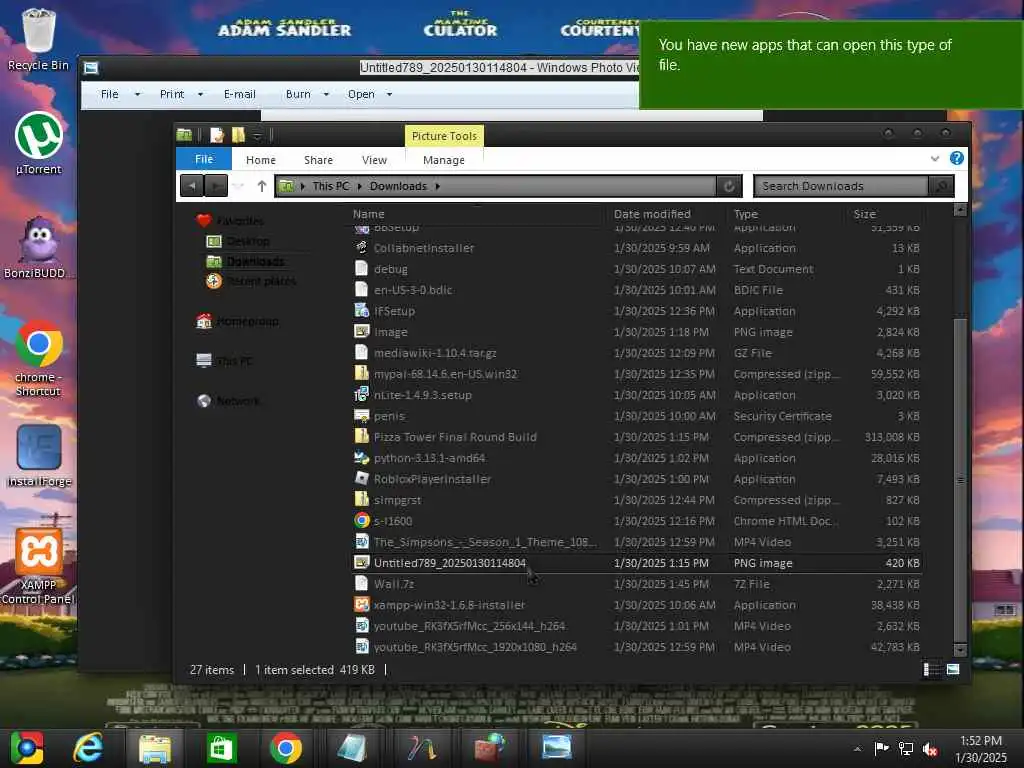Expand the arrow after This PC in address bar
The height and width of the screenshot is (768, 1024).
[x=359, y=186]
